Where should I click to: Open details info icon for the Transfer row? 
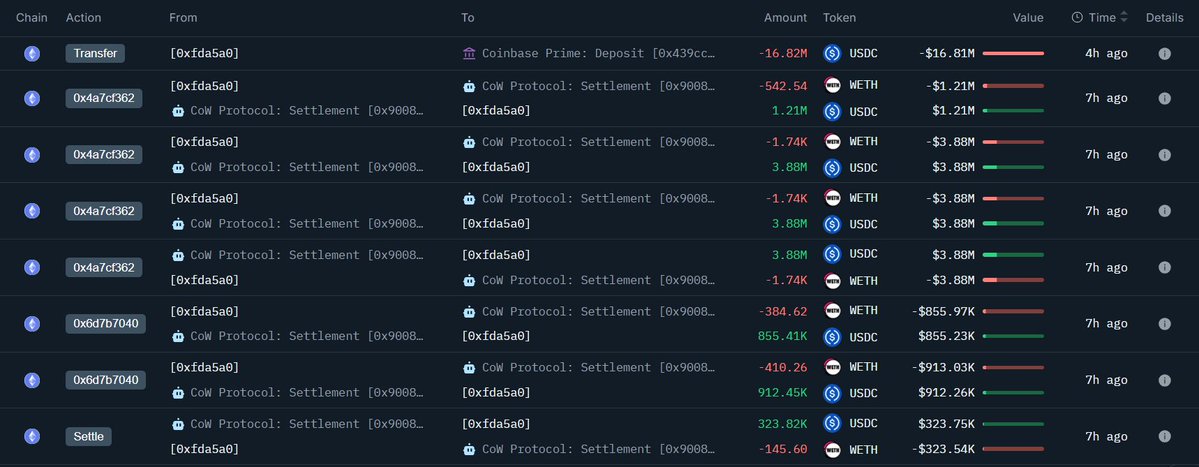(x=1165, y=54)
